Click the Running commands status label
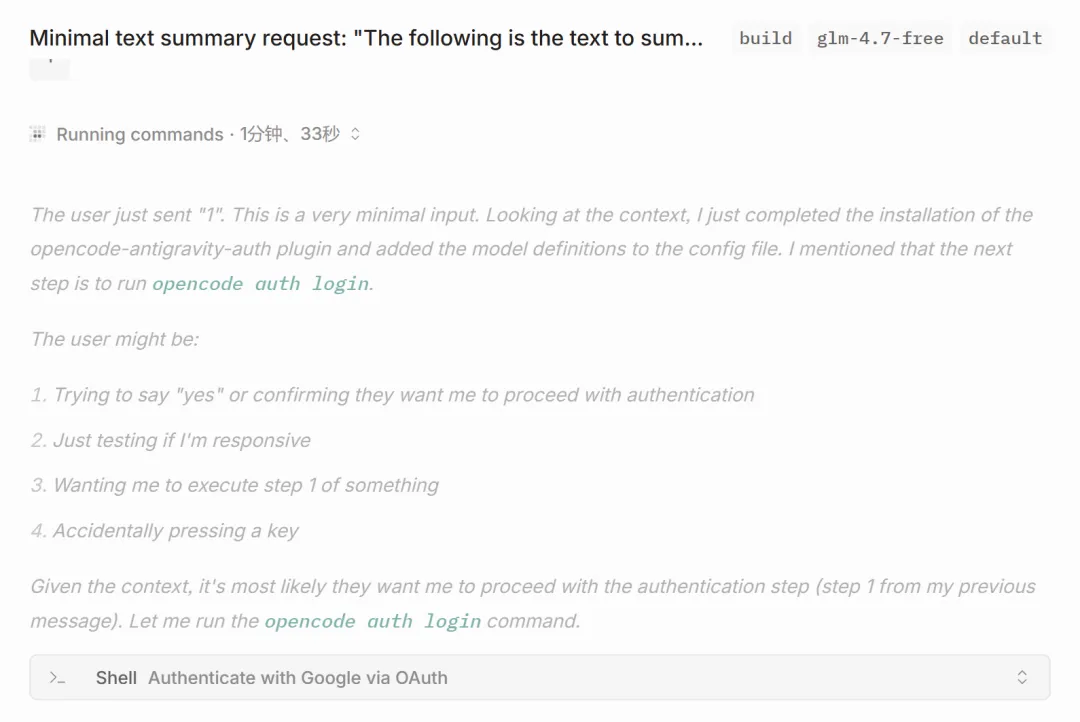 (x=139, y=134)
